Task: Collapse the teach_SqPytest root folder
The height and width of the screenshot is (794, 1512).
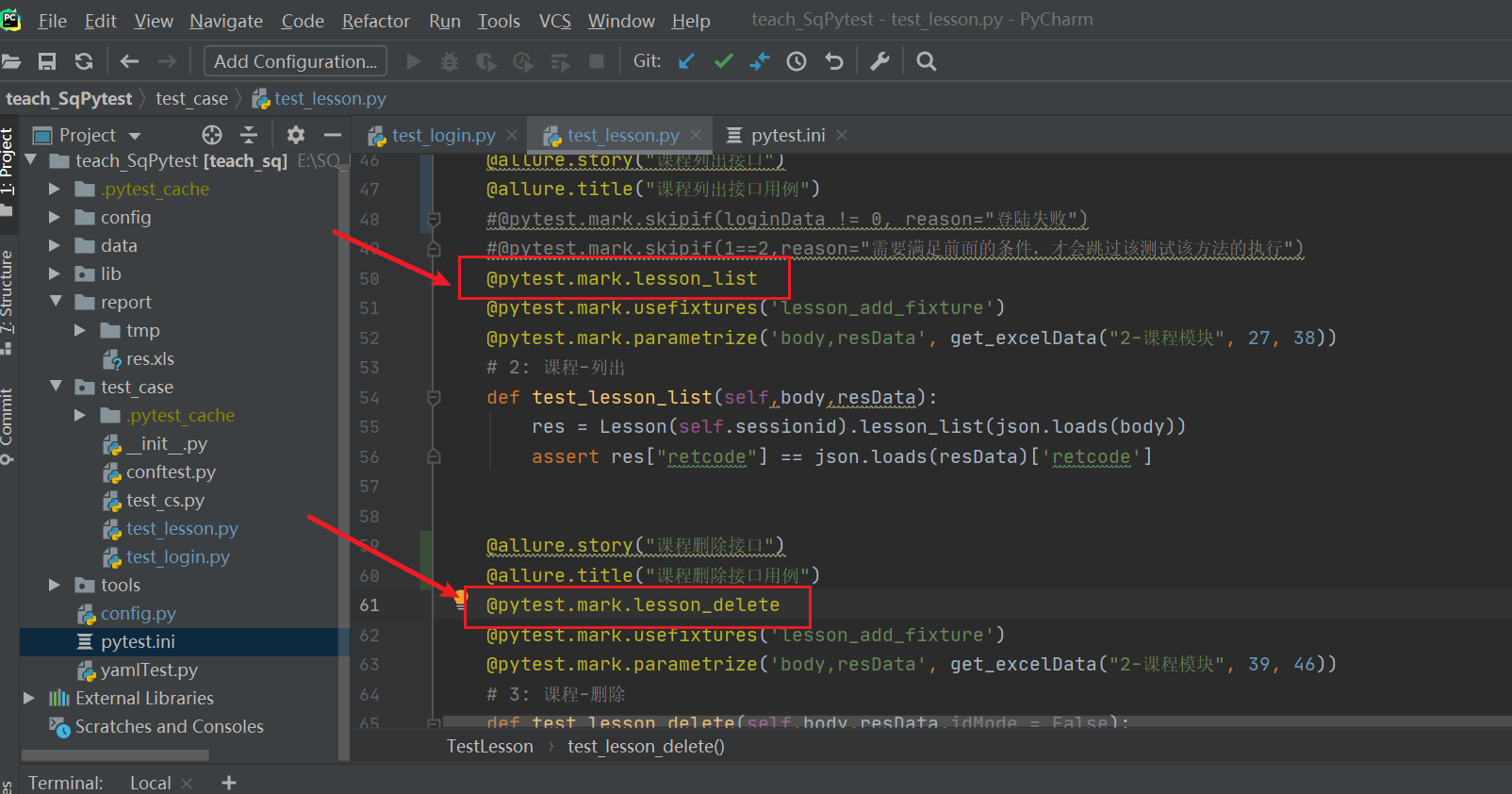Action: pyautogui.click(x=30, y=160)
